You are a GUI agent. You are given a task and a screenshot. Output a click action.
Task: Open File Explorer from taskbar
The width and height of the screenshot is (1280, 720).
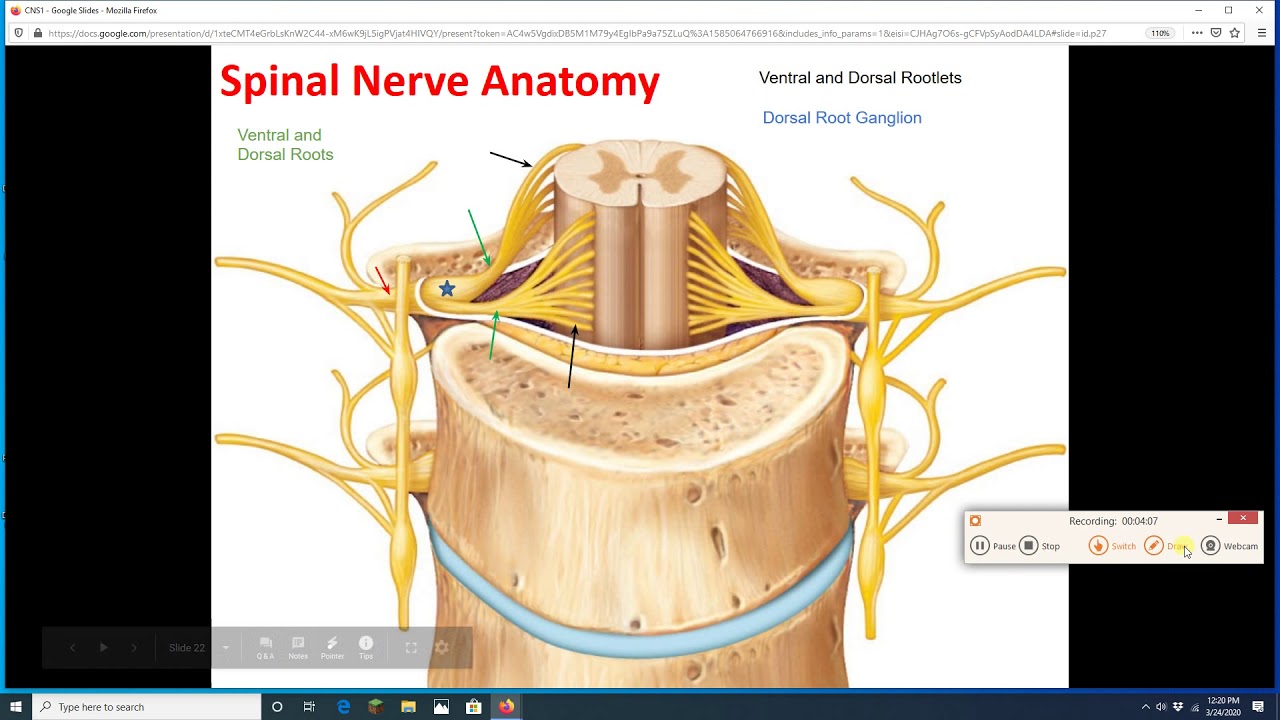coord(408,707)
